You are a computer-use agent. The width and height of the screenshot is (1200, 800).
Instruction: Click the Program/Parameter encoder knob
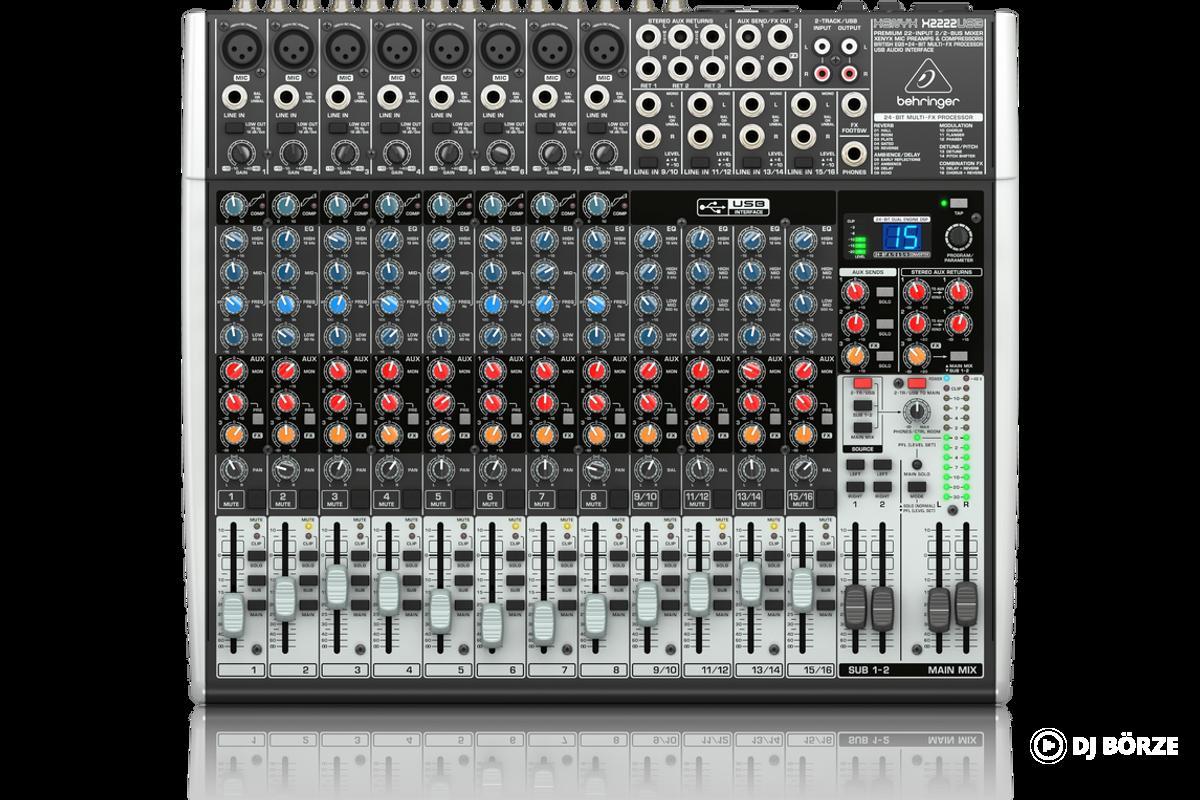(x=961, y=236)
